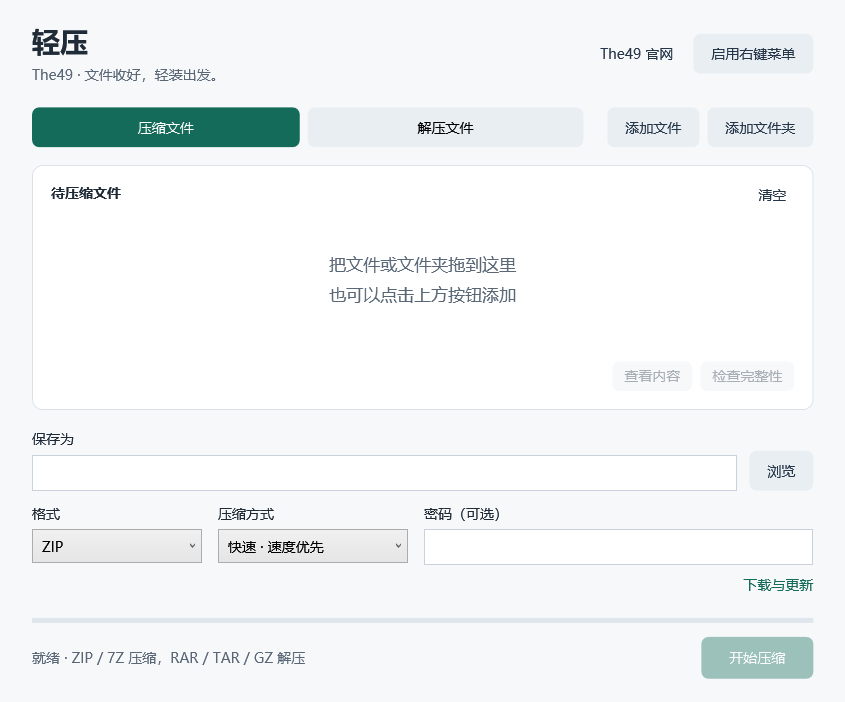Click the 格式 label
This screenshot has height=702, width=845.
click(46, 514)
